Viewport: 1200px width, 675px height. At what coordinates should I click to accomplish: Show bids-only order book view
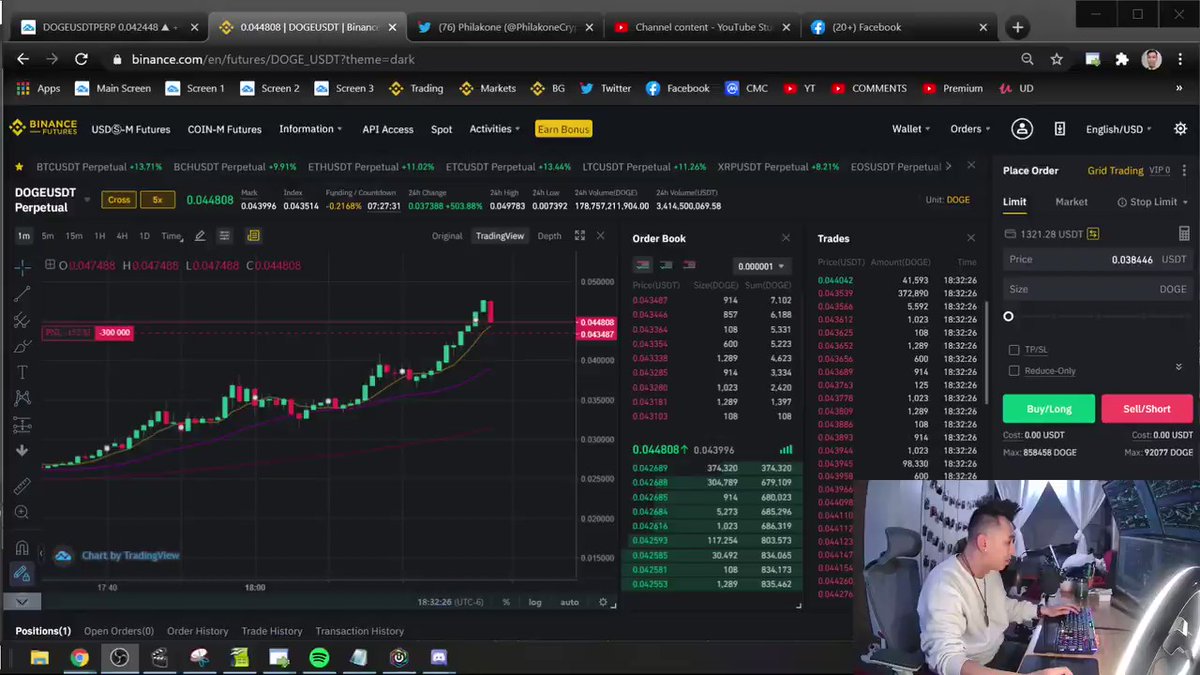coord(666,265)
